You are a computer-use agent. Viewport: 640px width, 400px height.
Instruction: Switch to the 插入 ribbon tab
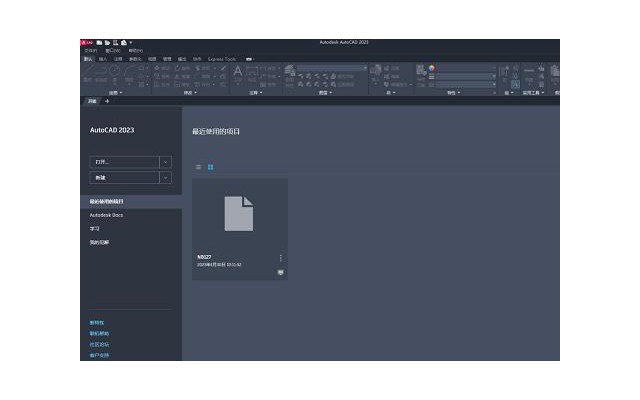click(x=102, y=59)
